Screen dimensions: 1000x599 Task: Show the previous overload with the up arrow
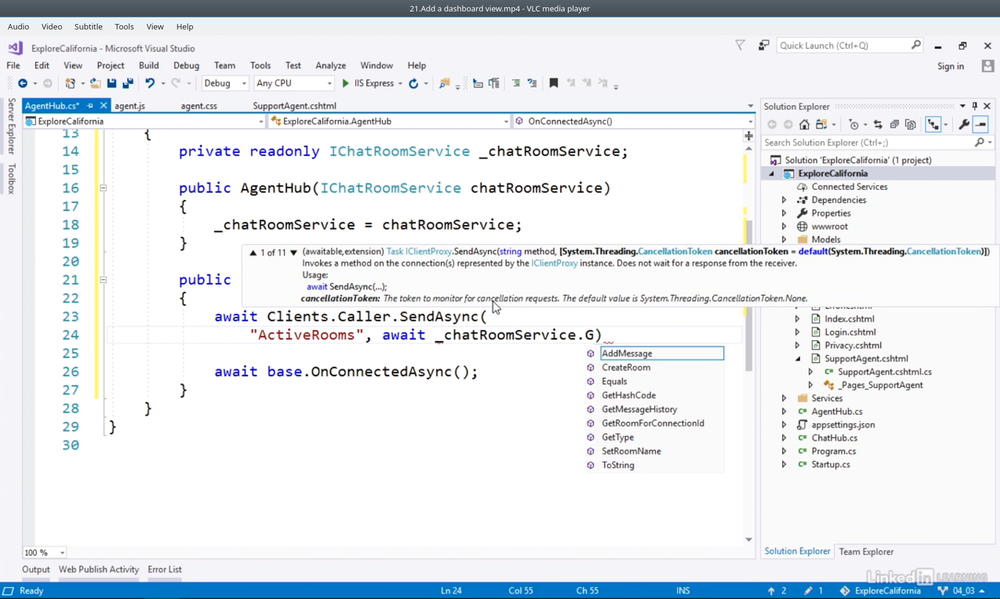tap(253, 253)
